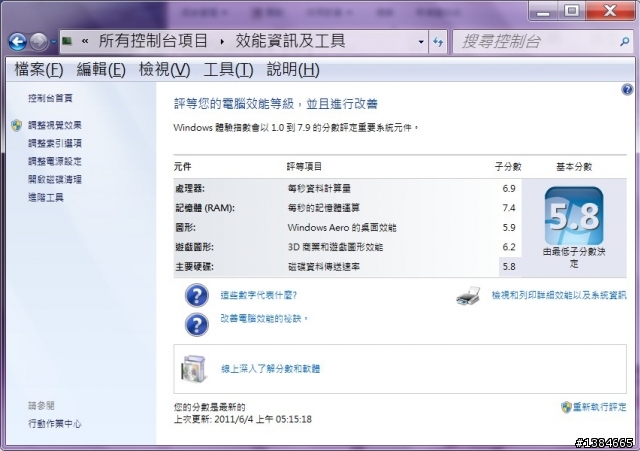
Task: Click question icon beside 這些數字代表什麼
Action: [196, 295]
